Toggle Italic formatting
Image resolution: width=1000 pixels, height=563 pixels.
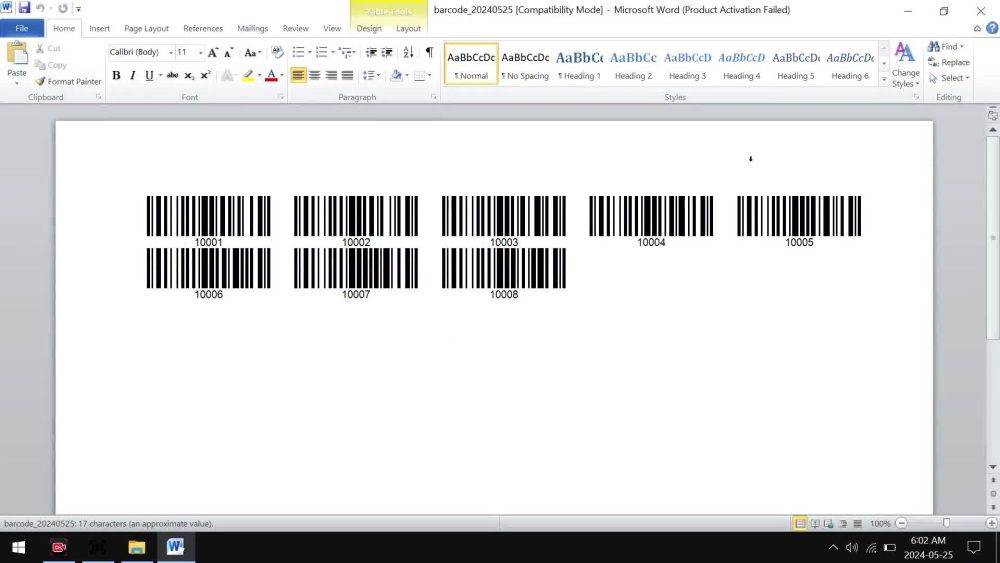point(133,75)
